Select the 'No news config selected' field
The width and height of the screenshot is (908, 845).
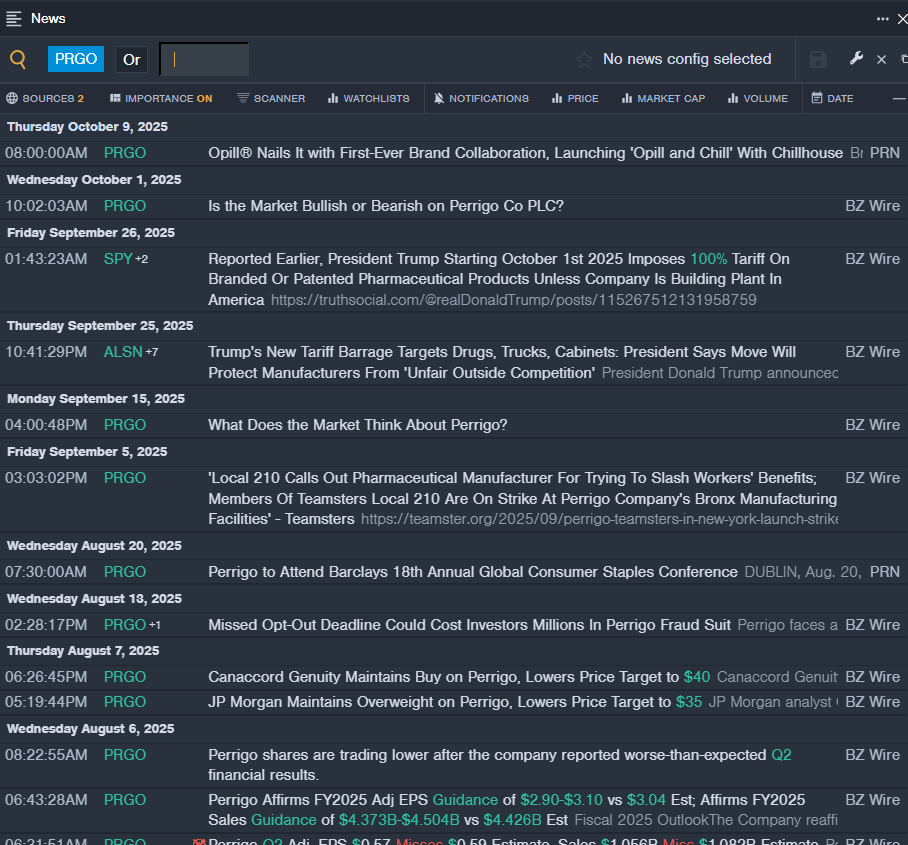(686, 59)
